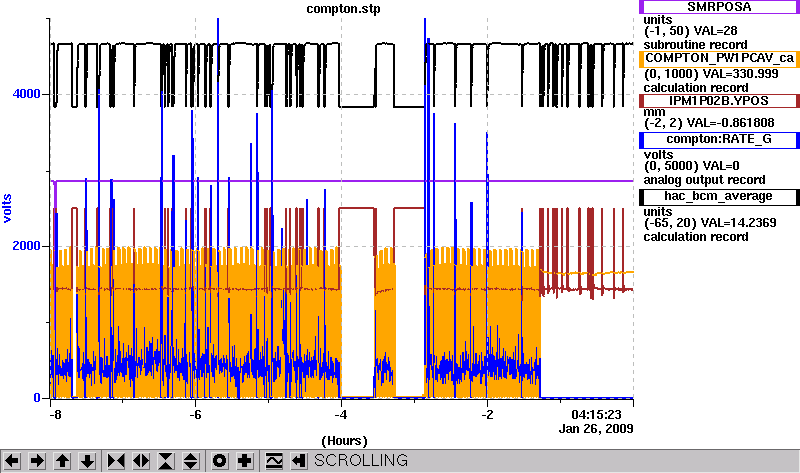Select the SMRPOSA curve legend entry
The image size is (800, 473).
click(x=719, y=7)
